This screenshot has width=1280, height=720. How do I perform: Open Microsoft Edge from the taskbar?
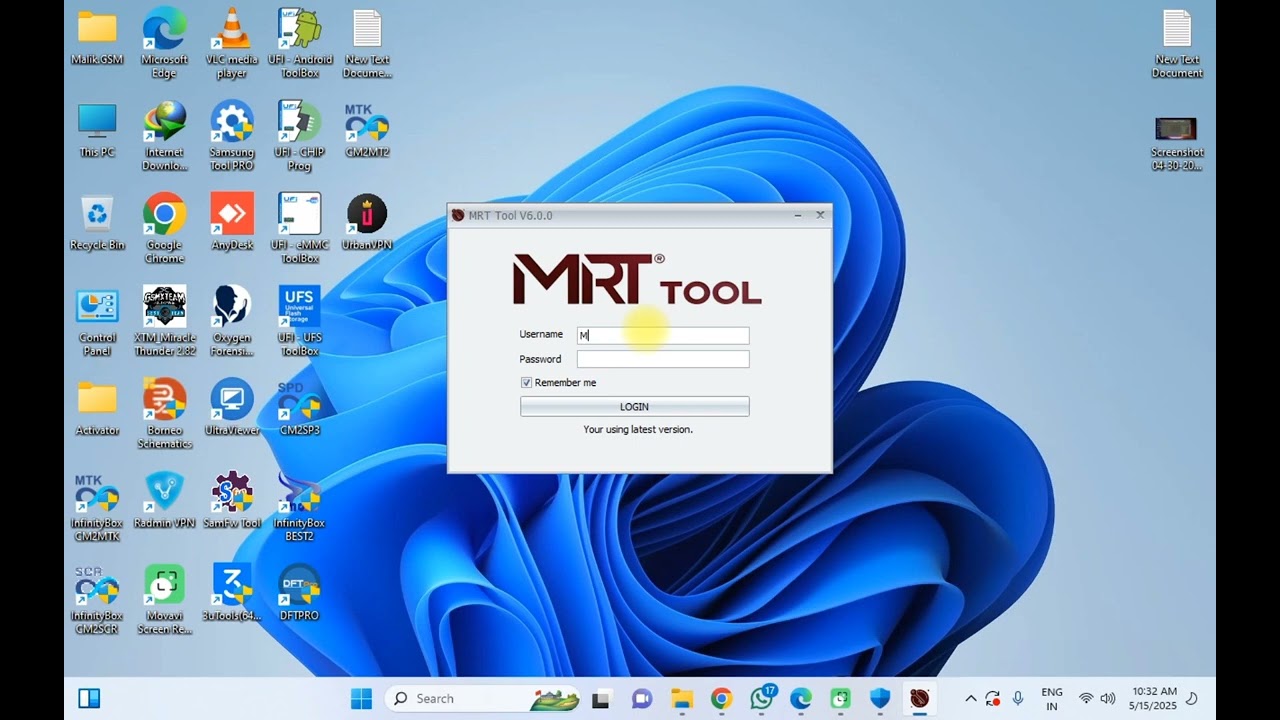click(x=801, y=698)
